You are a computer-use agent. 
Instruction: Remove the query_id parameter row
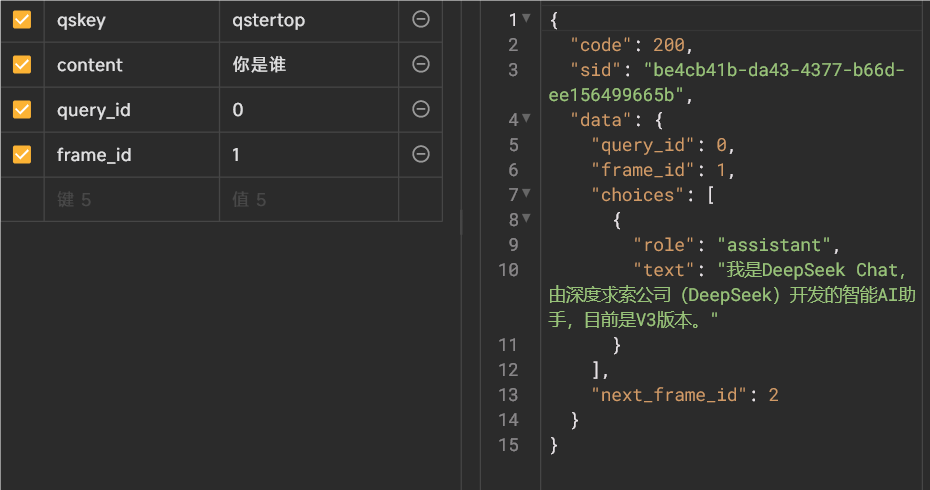(x=421, y=109)
